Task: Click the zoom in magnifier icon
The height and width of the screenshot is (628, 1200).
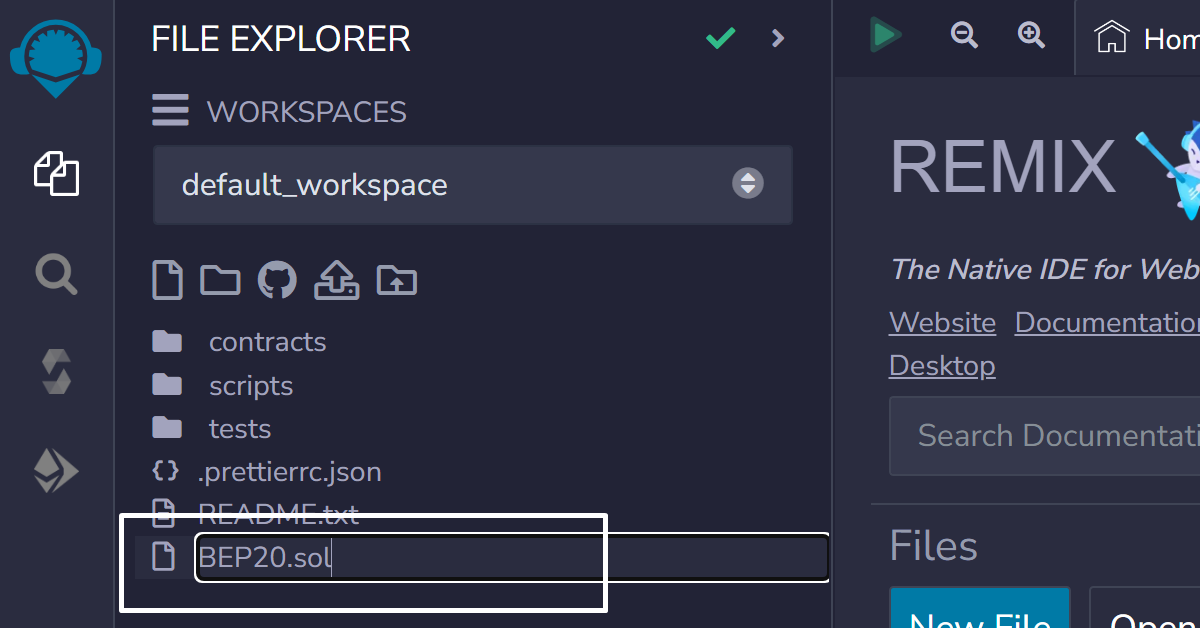Action: [1031, 35]
